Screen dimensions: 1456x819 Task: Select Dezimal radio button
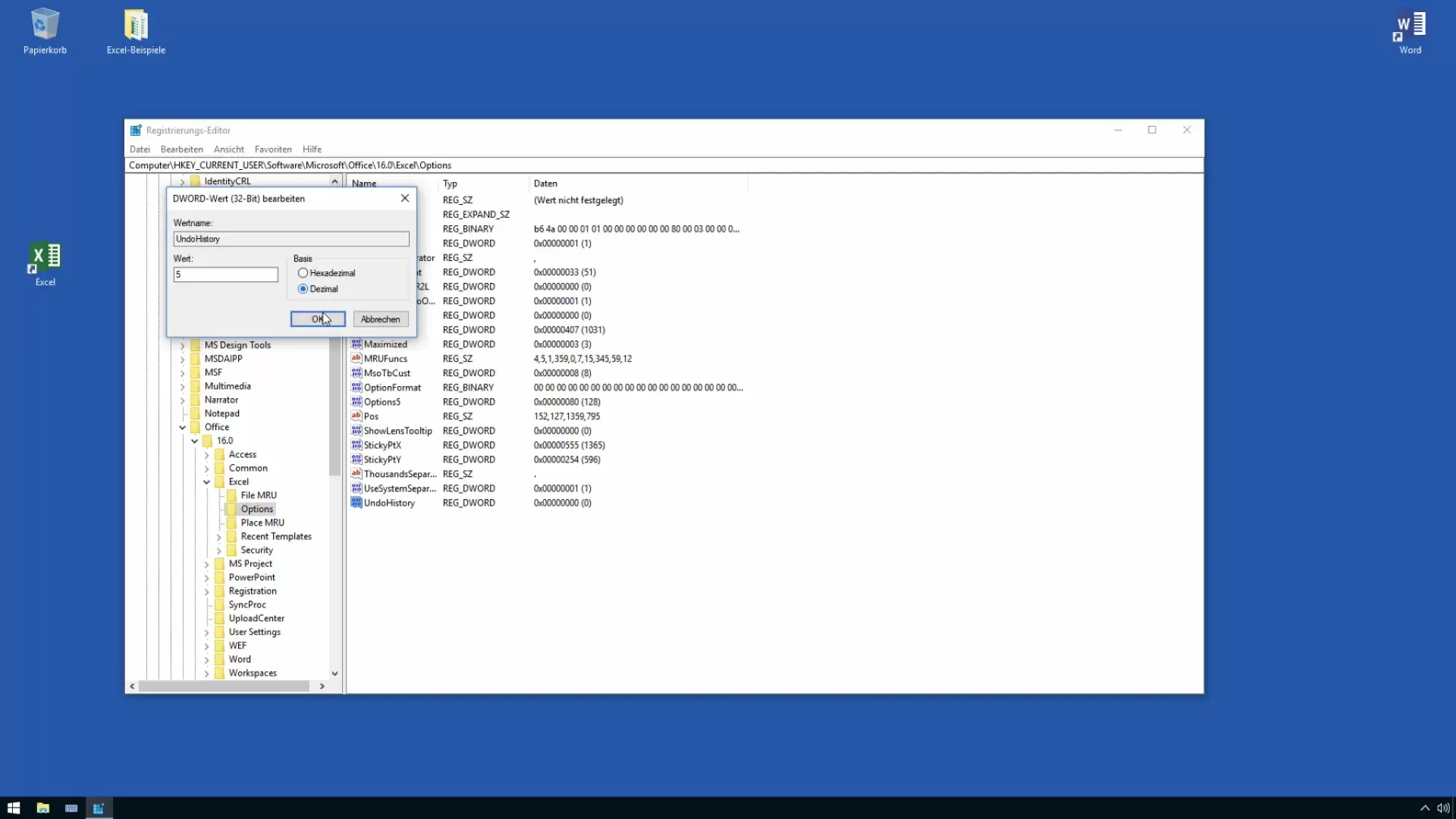point(303,289)
